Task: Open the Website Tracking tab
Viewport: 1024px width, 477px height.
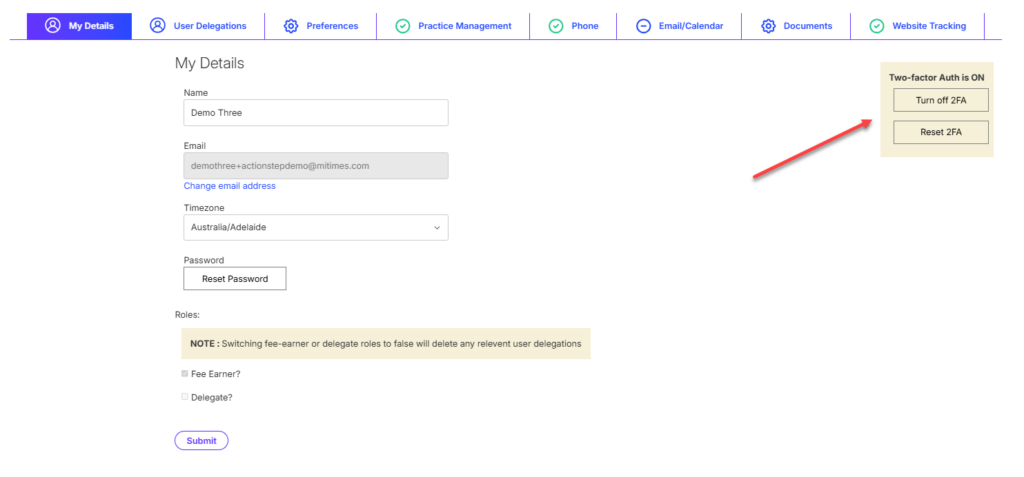Action: click(x=929, y=26)
